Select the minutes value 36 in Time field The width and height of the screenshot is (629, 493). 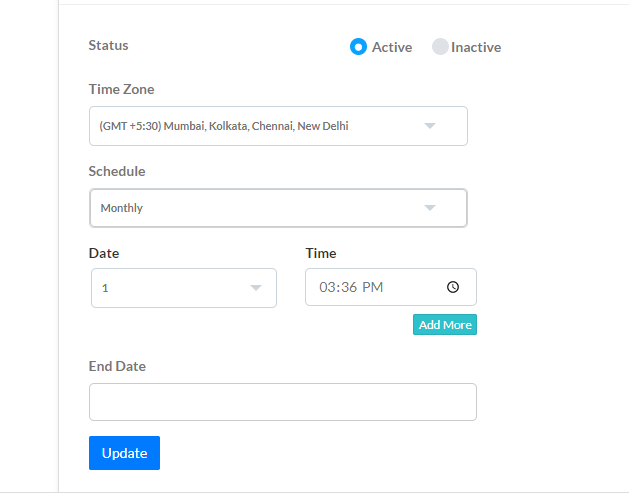(349, 287)
